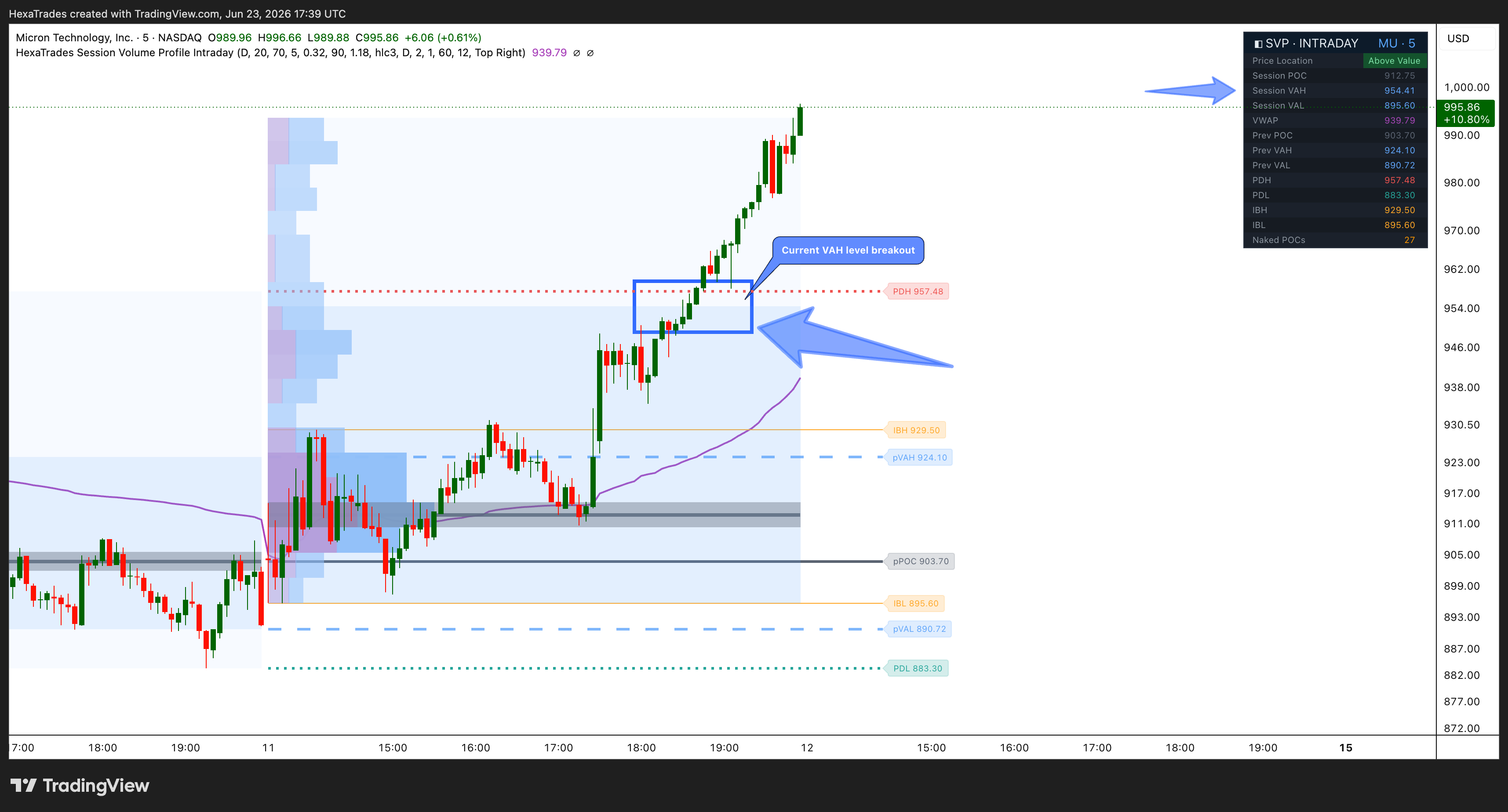Click the high value H996.66 in legend
The height and width of the screenshot is (812, 1508).
[x=279, y=37]
